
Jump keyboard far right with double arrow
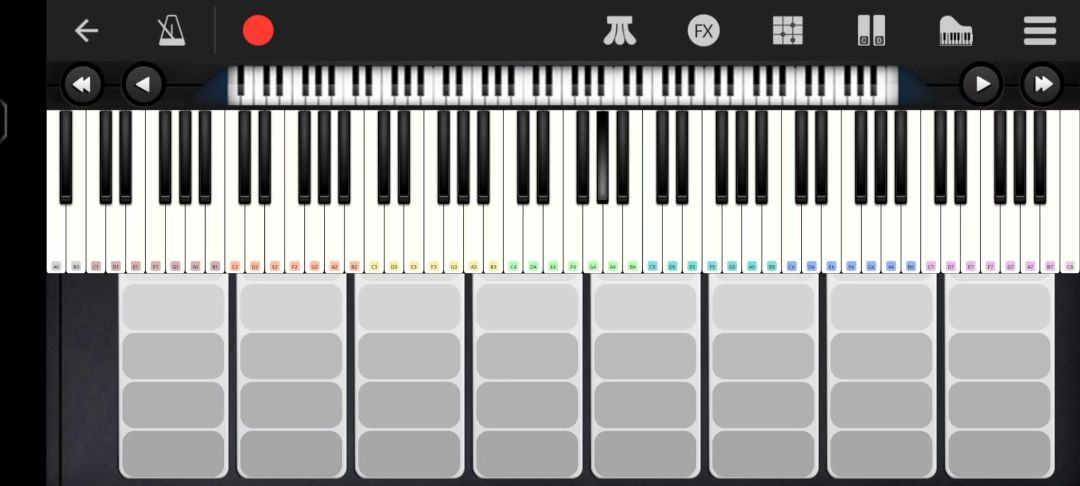[1042, 85]
